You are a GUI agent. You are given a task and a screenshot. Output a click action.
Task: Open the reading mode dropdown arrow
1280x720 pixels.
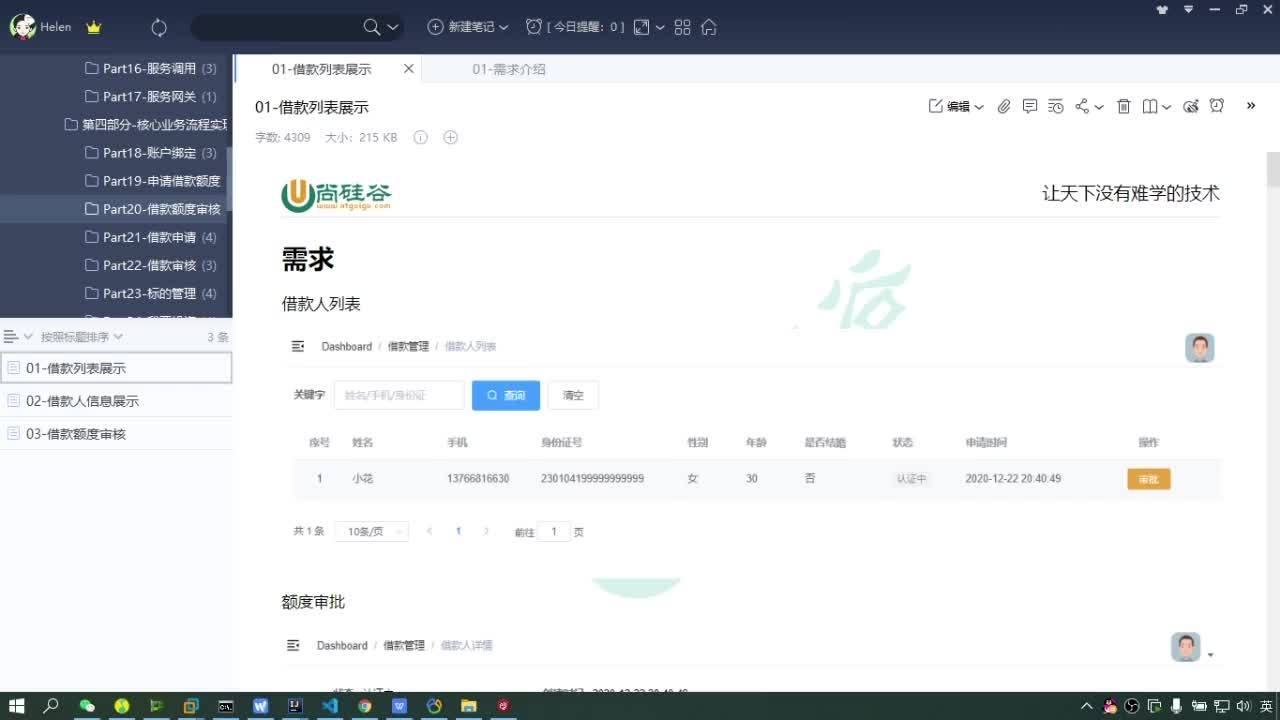(x=1167, y=107)
